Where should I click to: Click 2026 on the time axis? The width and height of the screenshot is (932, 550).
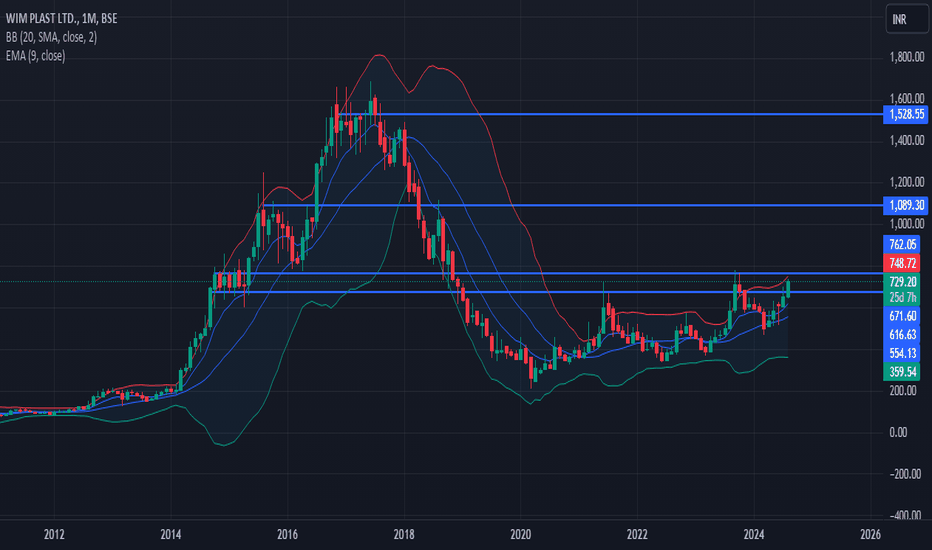[x=870, y=534]
